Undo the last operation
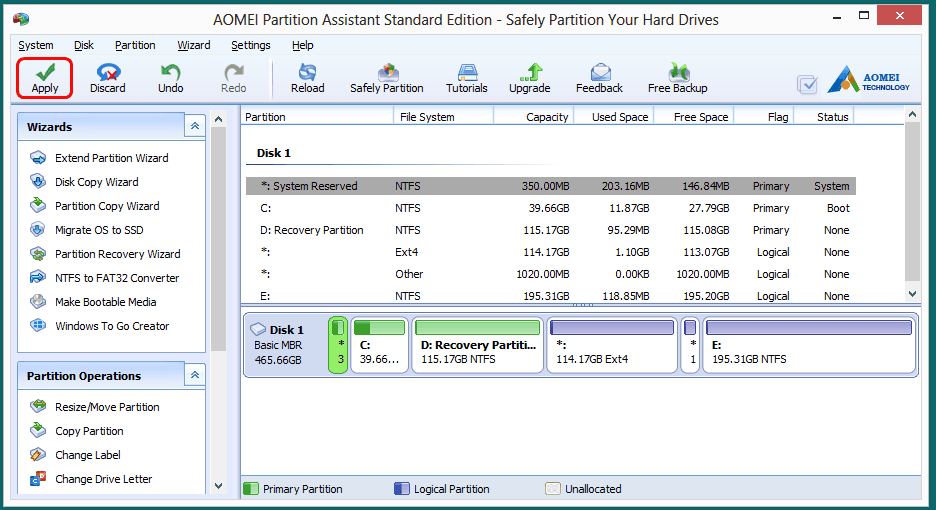 tap(171, 78)
